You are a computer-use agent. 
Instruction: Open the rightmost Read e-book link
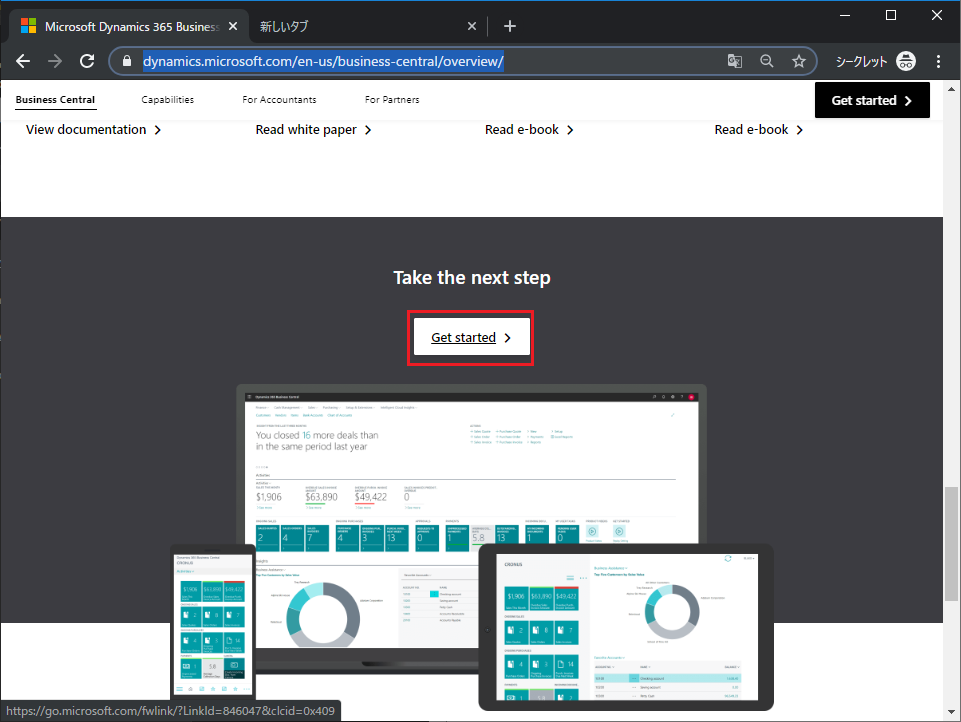point(759,130)
